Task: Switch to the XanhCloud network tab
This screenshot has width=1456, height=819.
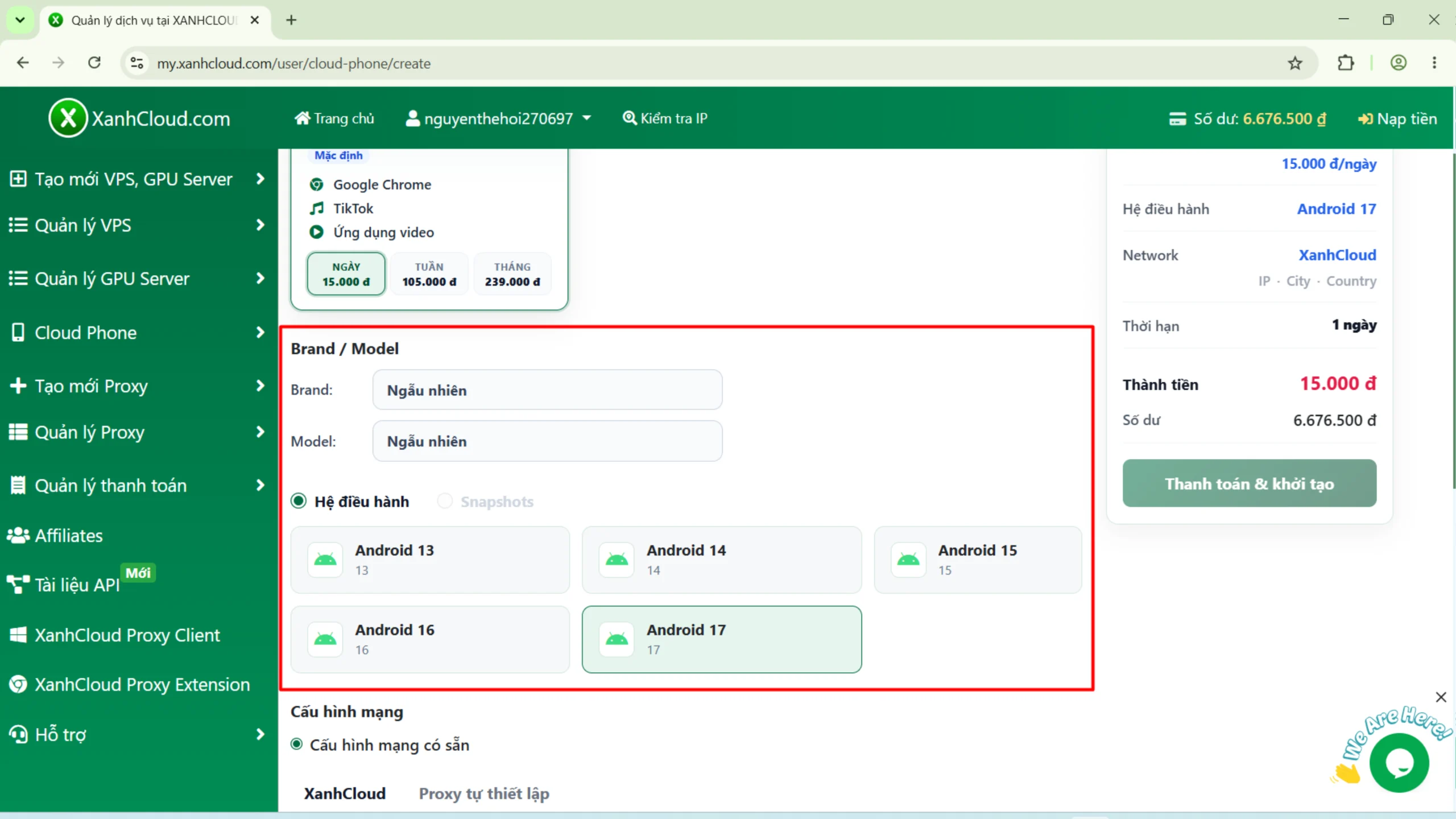Action: pyautogui.click(x=345, y=793)
